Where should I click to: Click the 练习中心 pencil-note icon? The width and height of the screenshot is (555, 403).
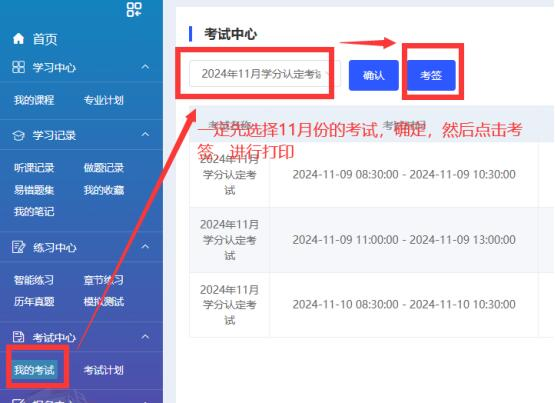18,247
